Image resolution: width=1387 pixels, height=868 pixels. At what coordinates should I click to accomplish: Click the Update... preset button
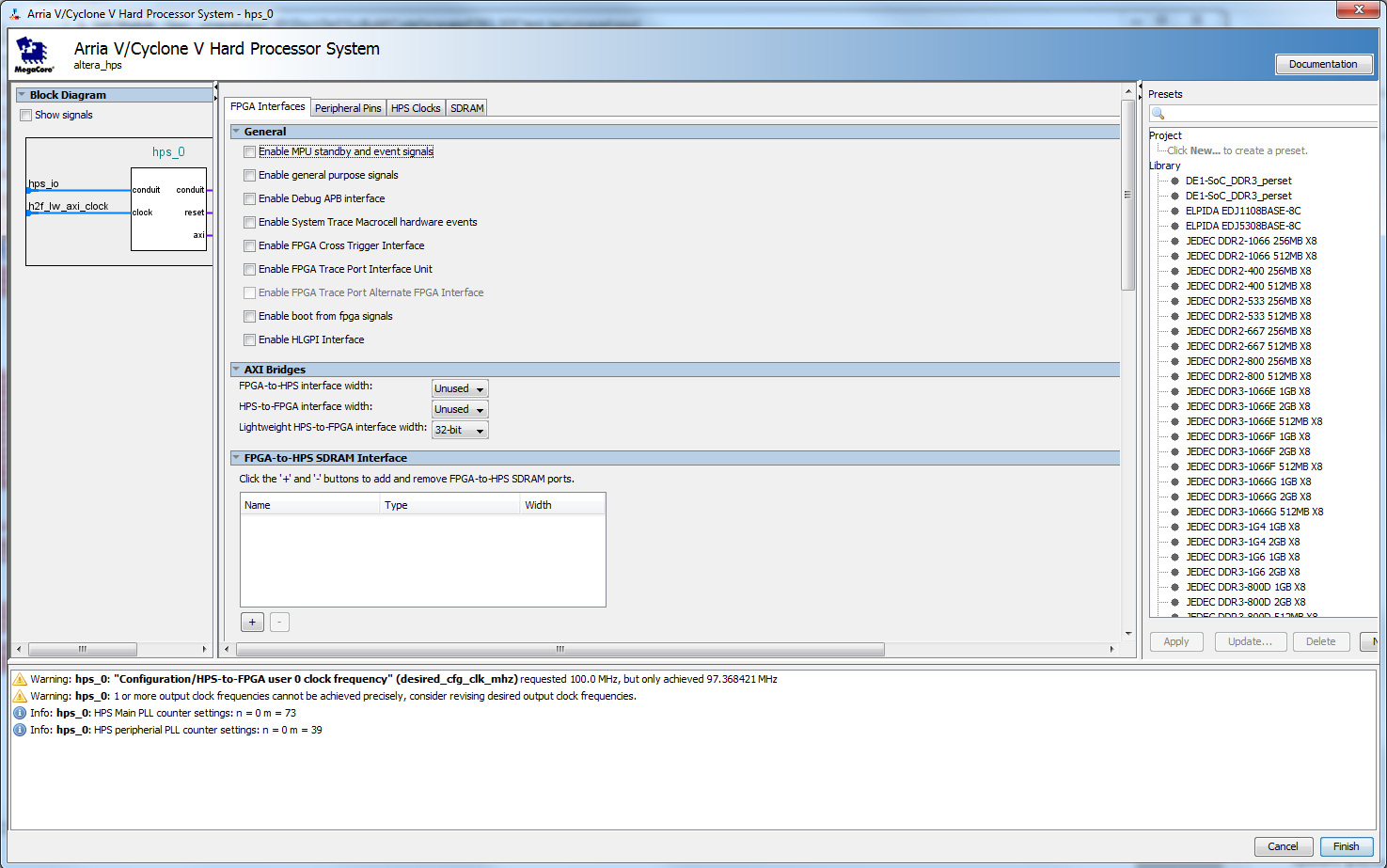[x=1250, y=641]
